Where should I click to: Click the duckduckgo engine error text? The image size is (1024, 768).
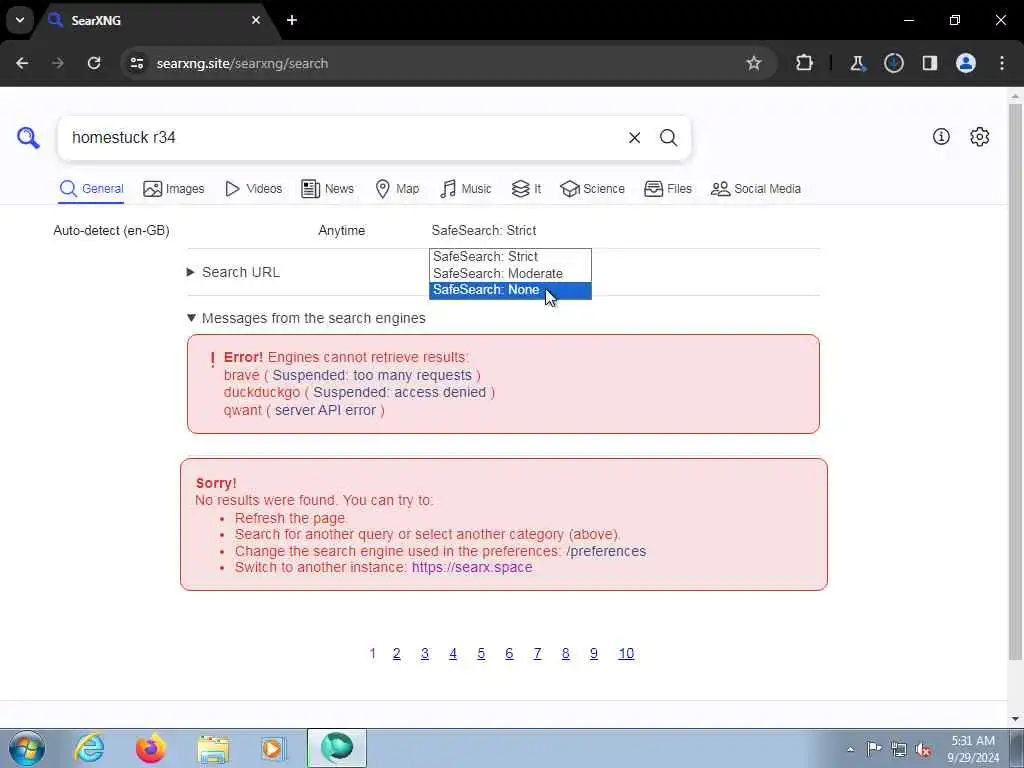pyautogui.click(x=359, y=392)
